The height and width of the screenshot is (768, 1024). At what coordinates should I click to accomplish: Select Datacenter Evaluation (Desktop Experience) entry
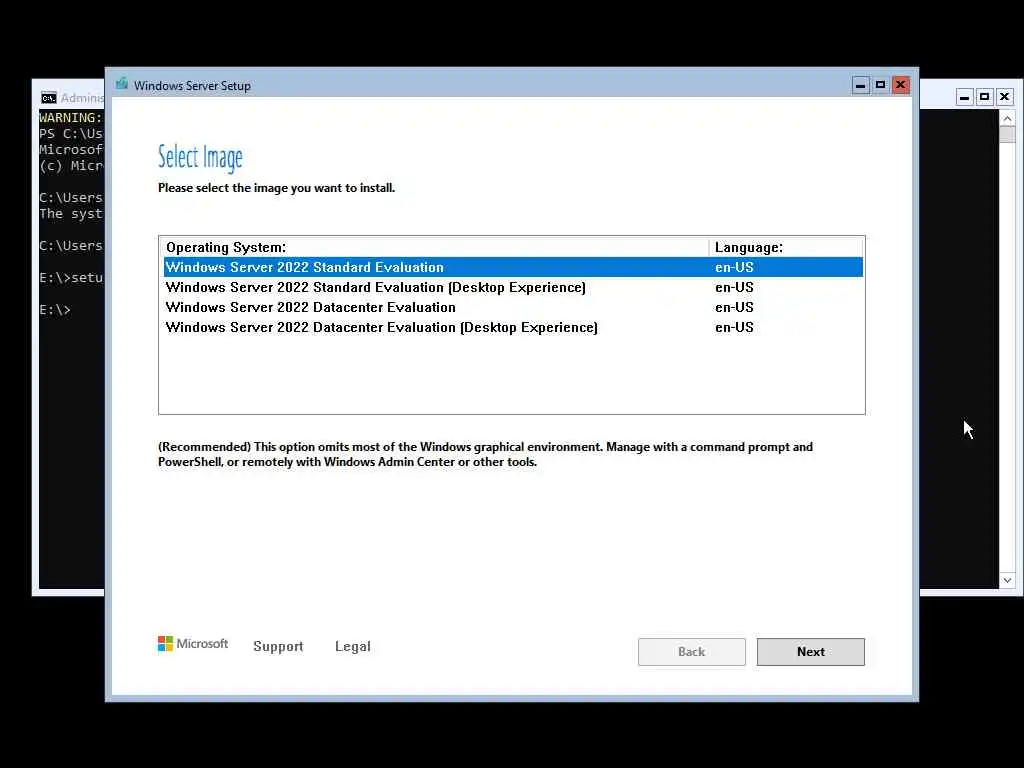pyautogui.click(x=513, y=327)
